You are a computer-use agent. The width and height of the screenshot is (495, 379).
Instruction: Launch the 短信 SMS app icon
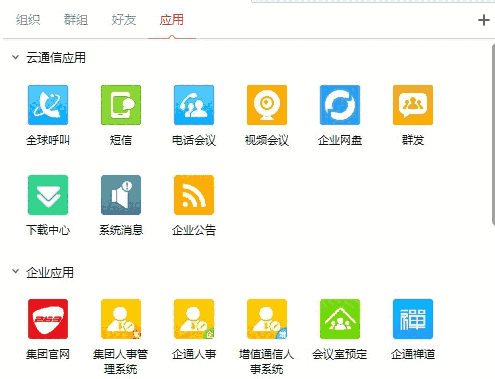(x=121, y=105)
